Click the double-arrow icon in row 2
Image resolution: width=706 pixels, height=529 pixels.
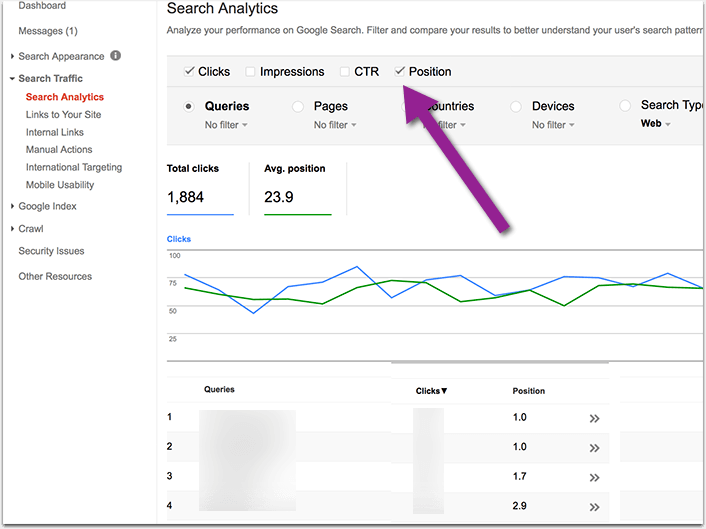[595, 448]
